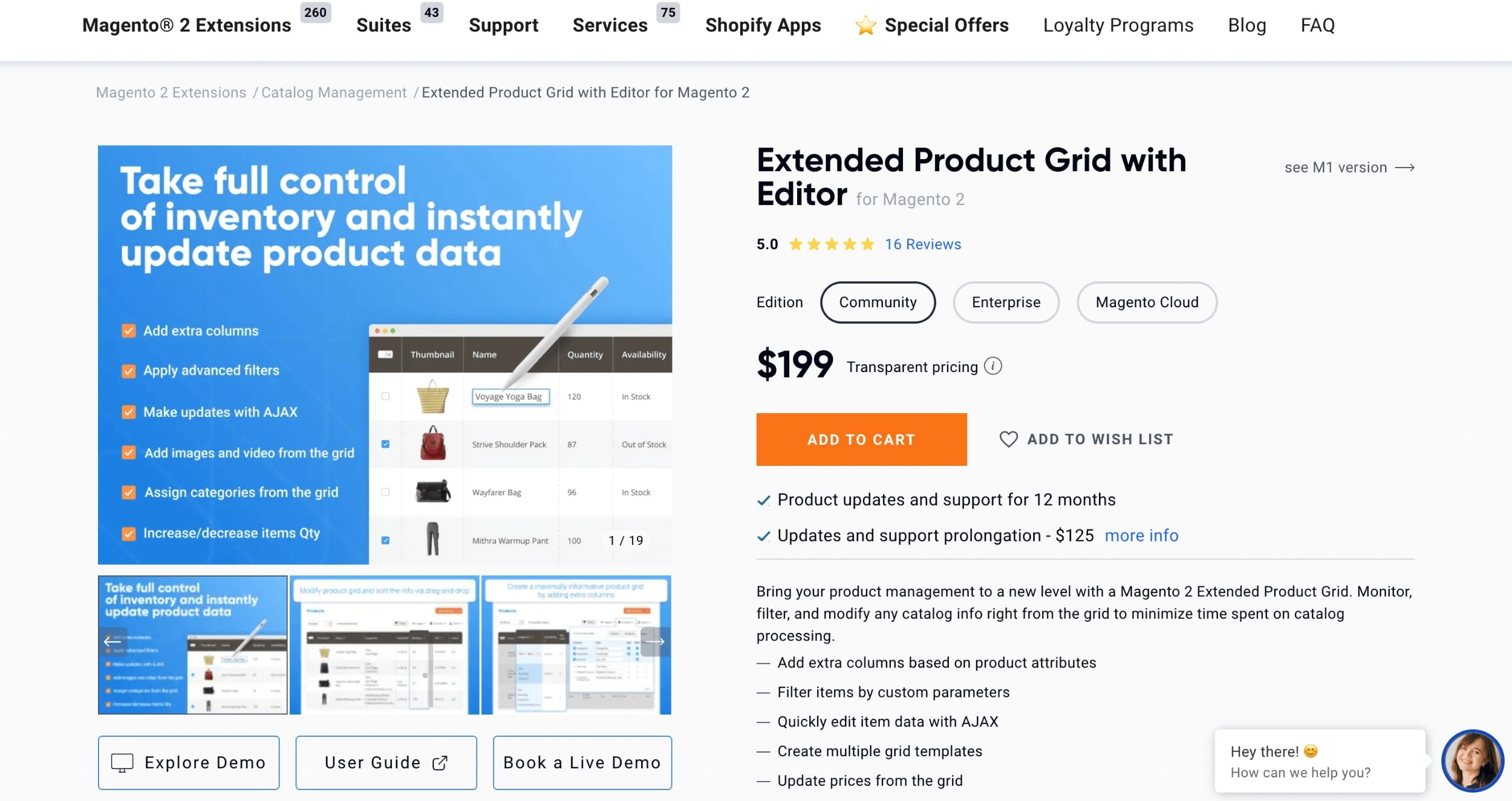Click the User Guide external link icon

click(x=440, y=763)
